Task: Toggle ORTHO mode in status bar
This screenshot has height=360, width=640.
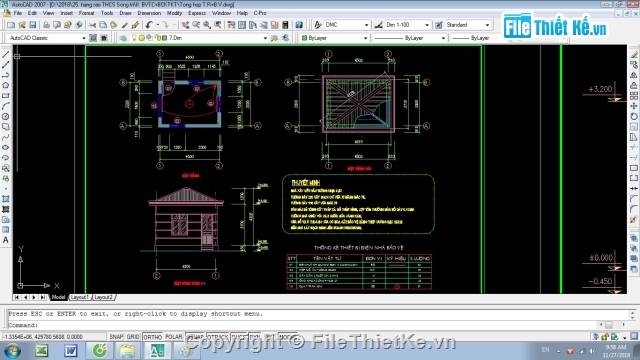Action: 153,337
